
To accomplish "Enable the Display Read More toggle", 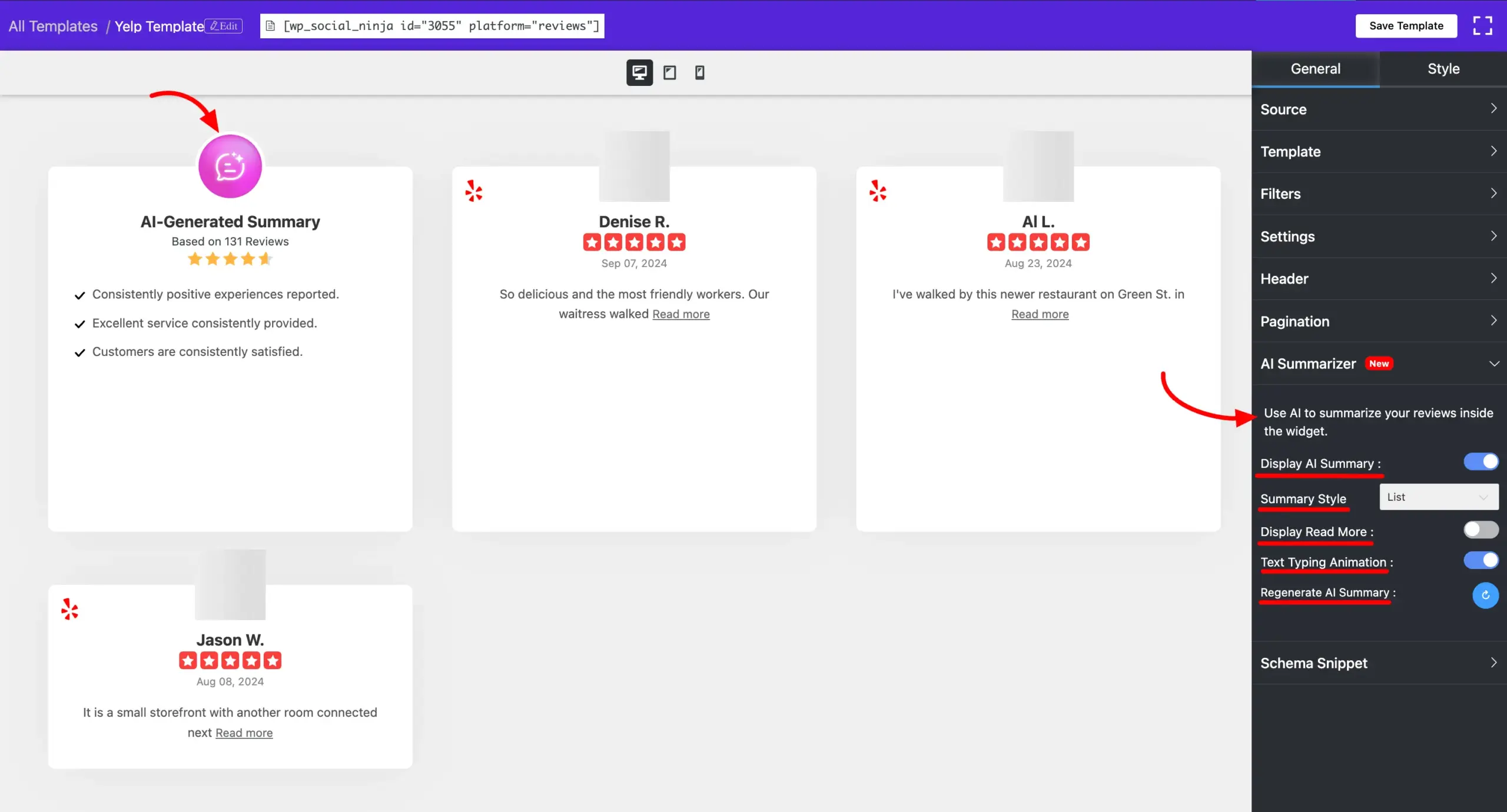I will (x=1481, y=530).
